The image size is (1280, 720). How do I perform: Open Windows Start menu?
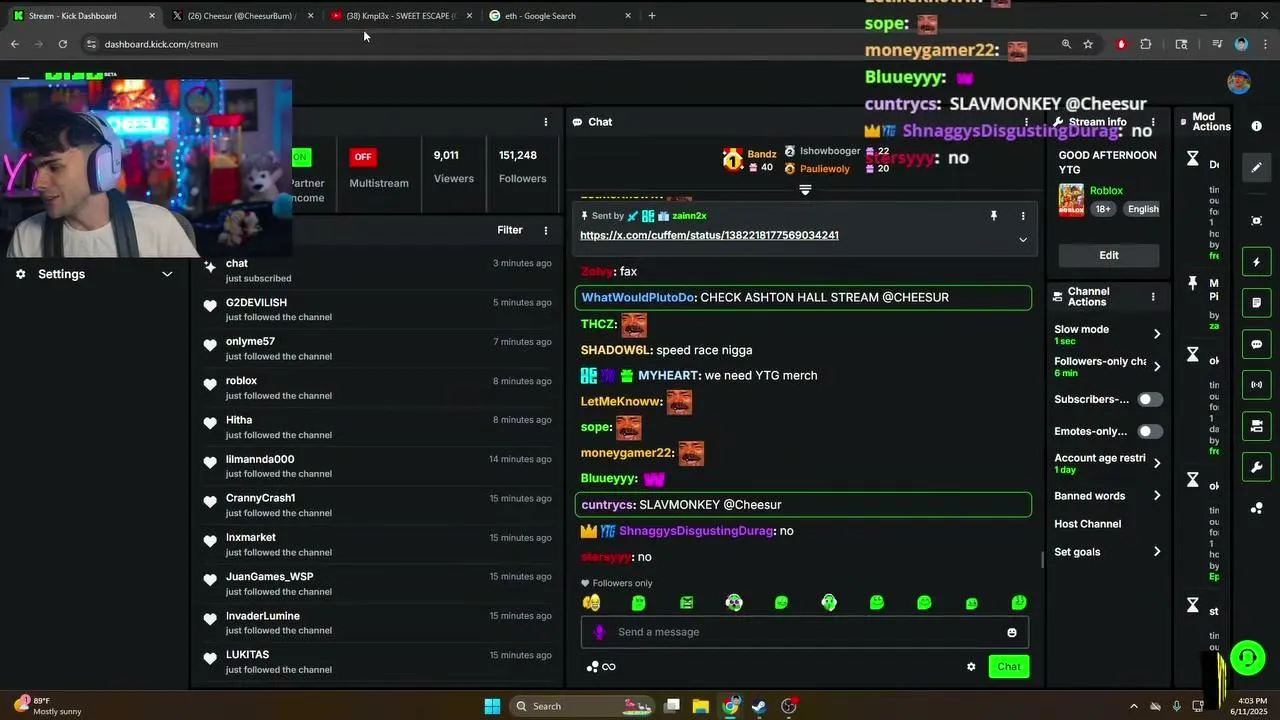492,706
